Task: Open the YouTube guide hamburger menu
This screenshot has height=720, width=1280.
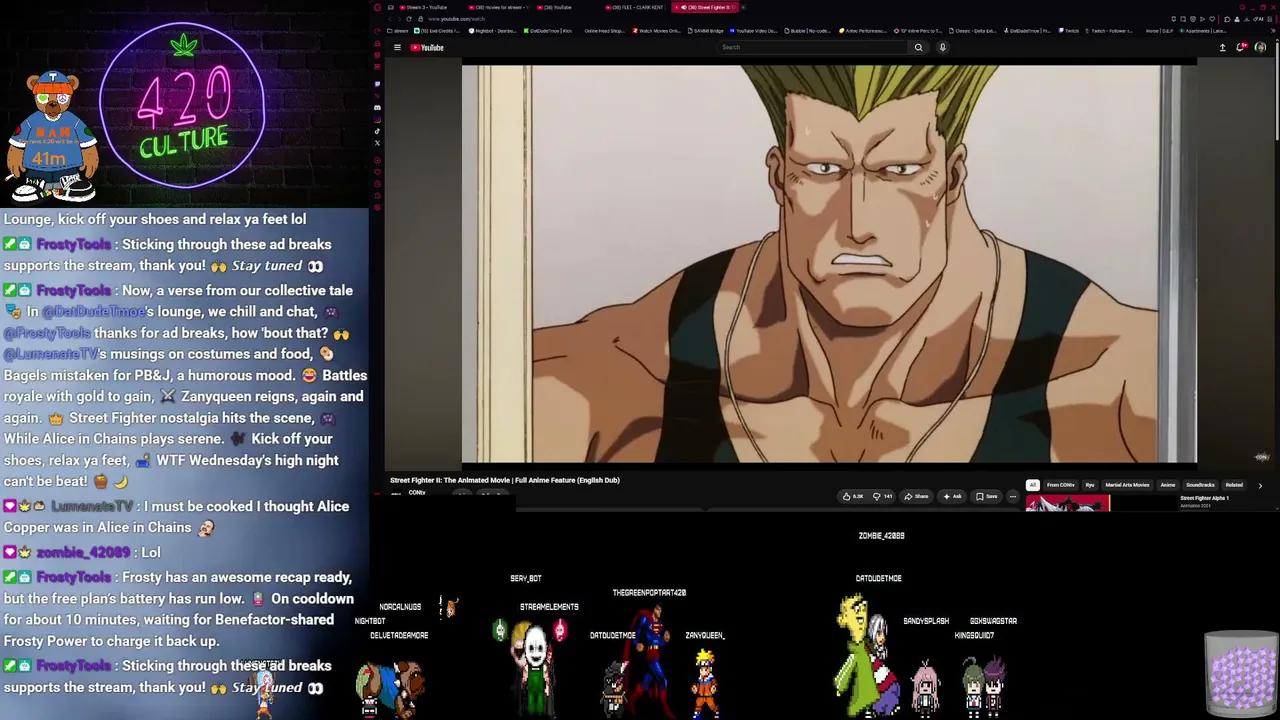Action: point(397,47)
